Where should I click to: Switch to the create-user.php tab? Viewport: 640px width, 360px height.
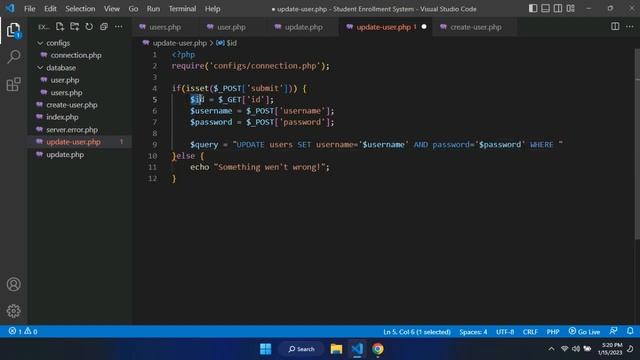point(476,27)
